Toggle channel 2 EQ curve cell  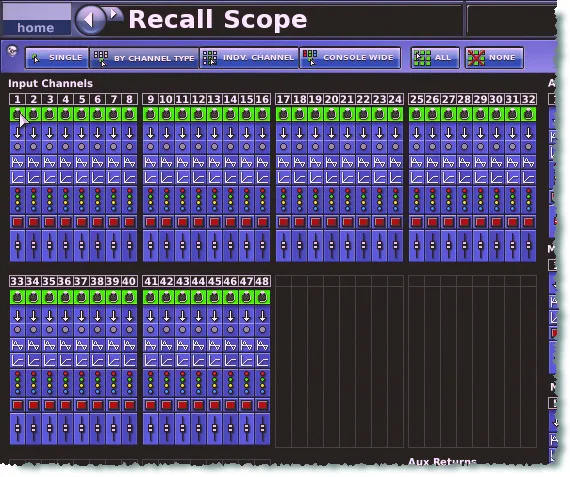(33, 162)
